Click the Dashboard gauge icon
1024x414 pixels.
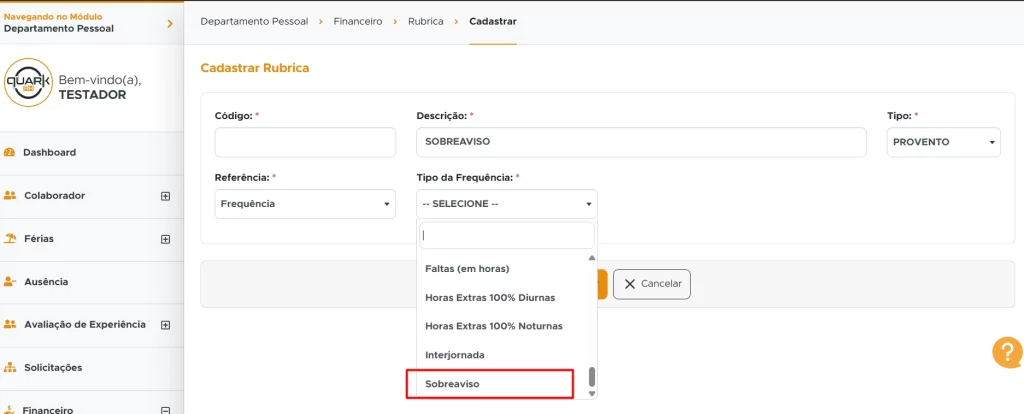point(10,153)
